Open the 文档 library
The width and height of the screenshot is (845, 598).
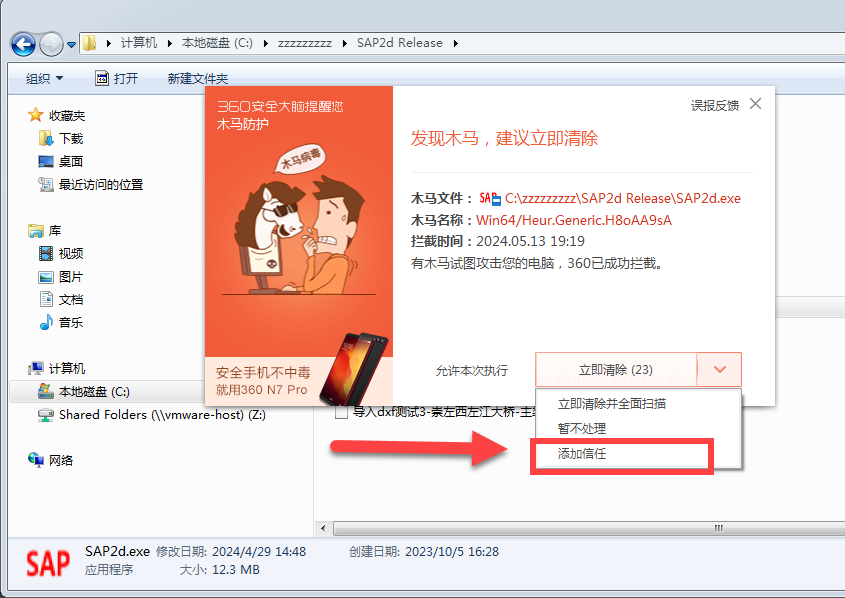[71, 300]
